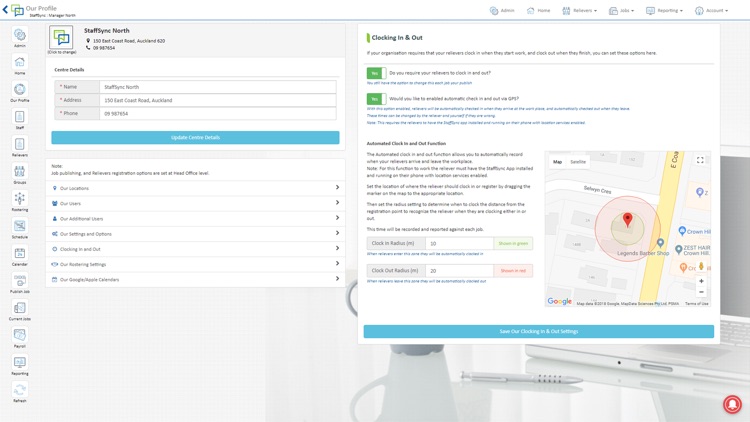Click the Street View pegman on map

click(701, 266)
